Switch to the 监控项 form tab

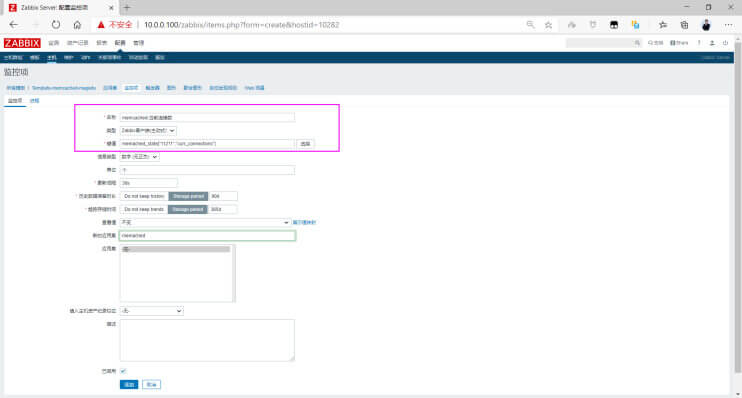[15, 101]
